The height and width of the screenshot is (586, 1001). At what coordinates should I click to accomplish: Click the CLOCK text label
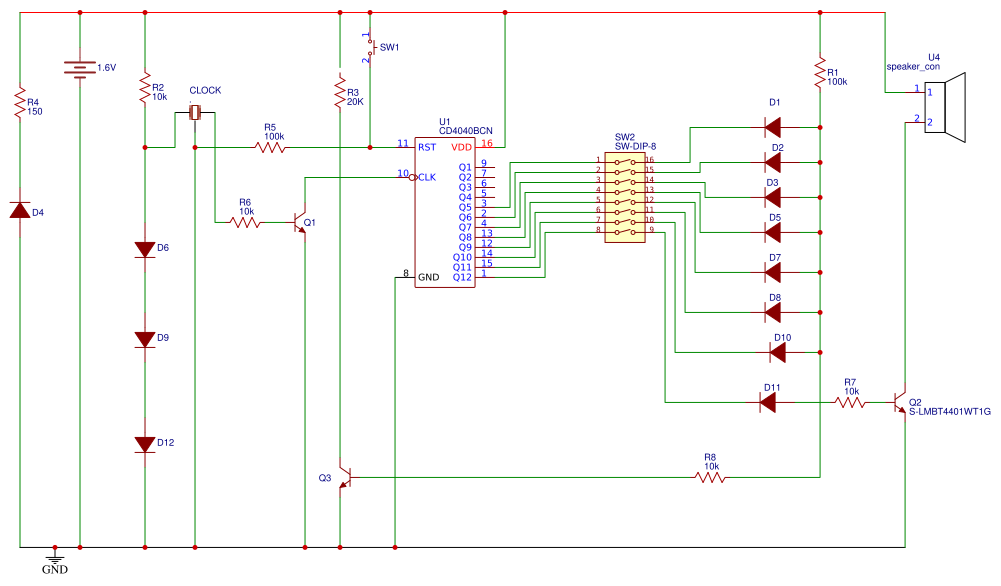click(x=205, y=91)
